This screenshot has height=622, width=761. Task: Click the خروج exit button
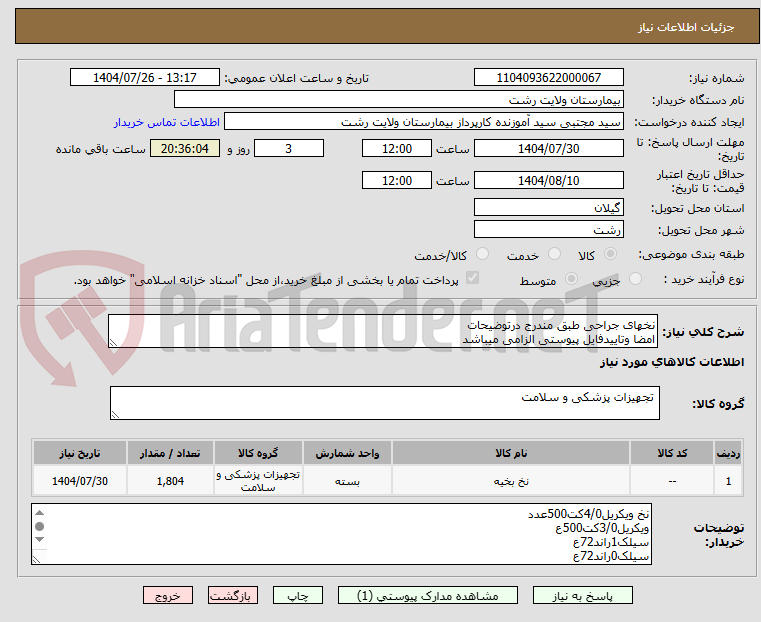(168, 595)
